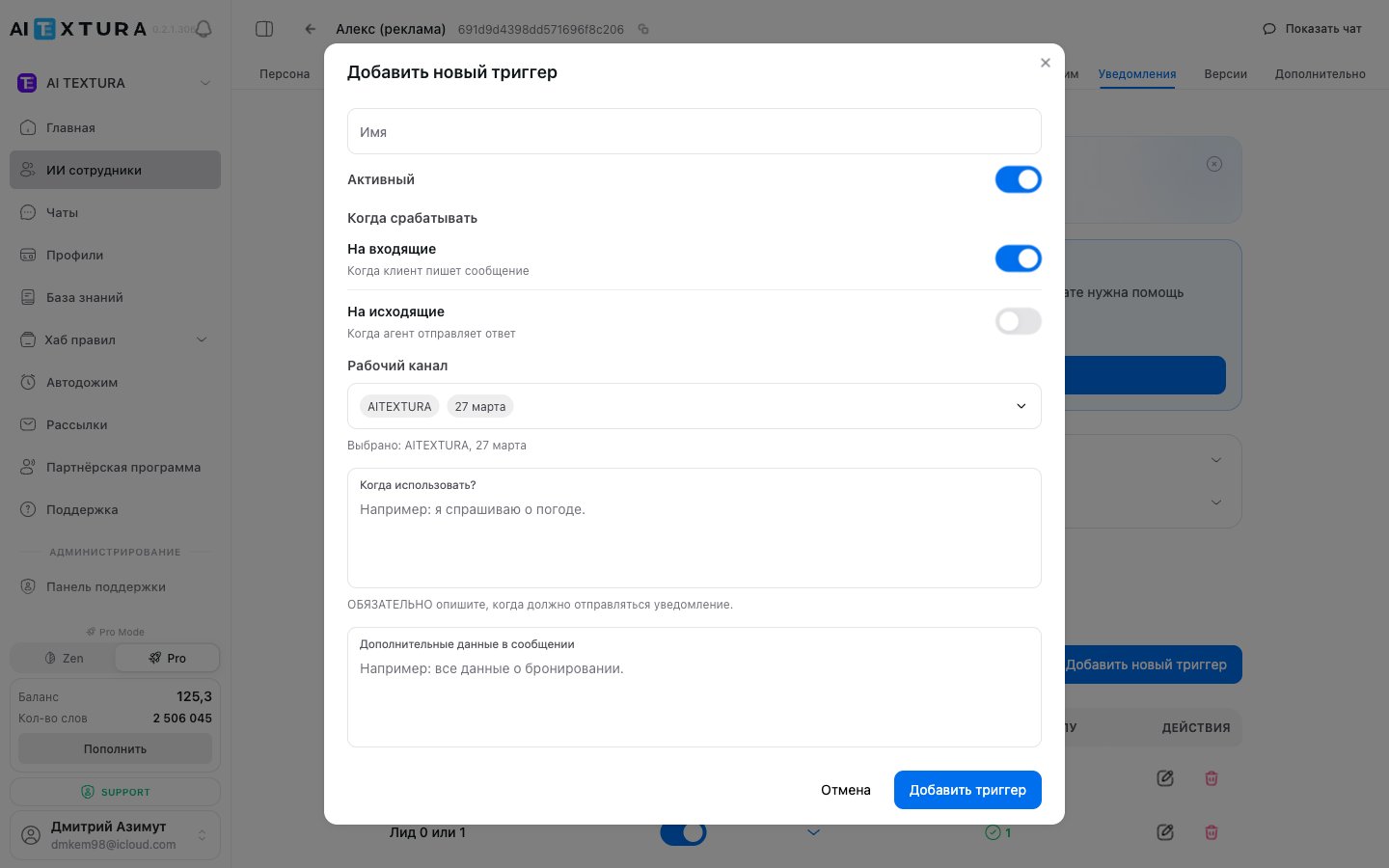The width and height of the screenshot is (1389, 868).
Task: Toggle the sidebar panel icon
Action: (264, 29)
